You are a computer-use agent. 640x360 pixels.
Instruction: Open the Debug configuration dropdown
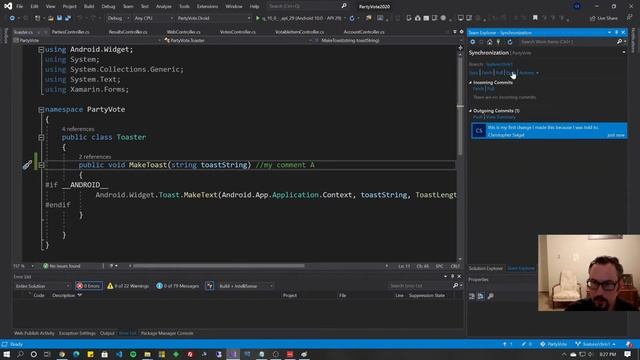(118, 18)
